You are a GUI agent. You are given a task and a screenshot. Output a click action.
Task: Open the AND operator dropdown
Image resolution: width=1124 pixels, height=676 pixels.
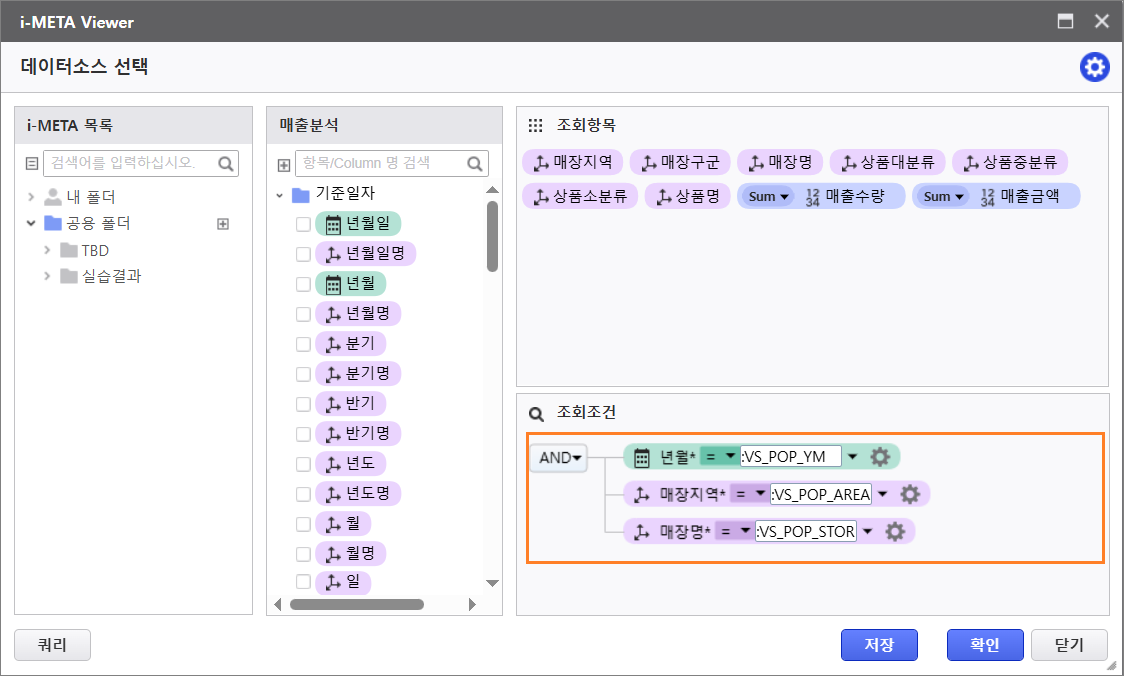[x=559, y=457]
